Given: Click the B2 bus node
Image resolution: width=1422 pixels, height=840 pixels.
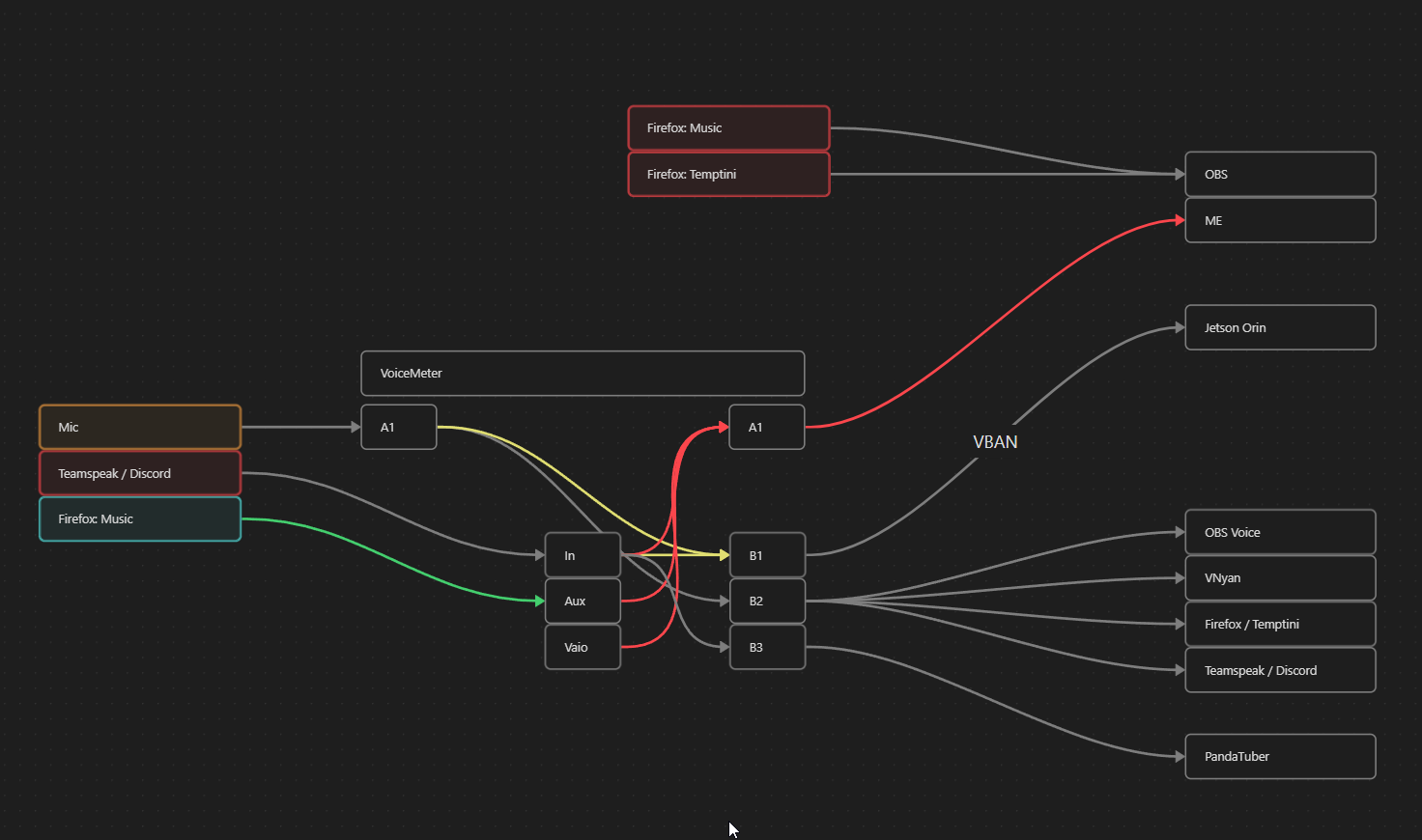Looking at the screenshot, I should [x=767, y=601].
